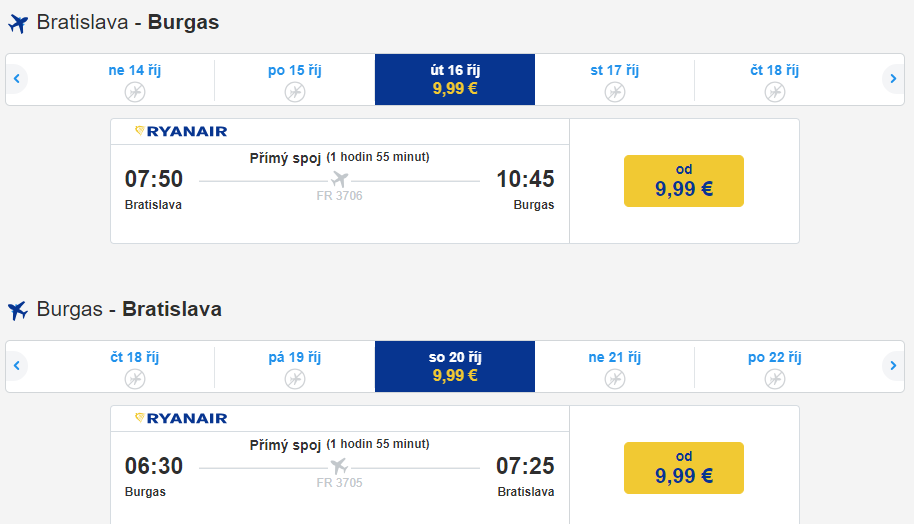Click the yellow 9,99 € button for Burgas–Bratislava
The height and width of the screenshot is (524, 914).
click(x=684, y=468)
